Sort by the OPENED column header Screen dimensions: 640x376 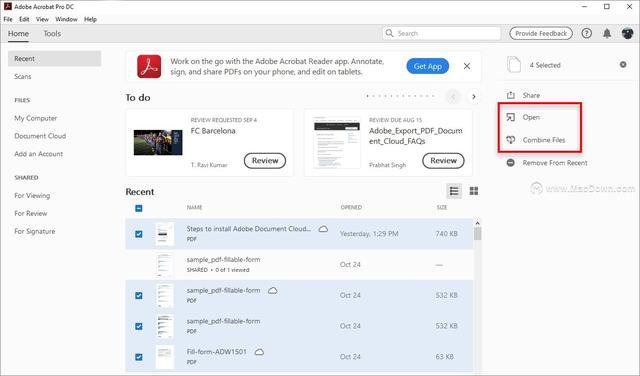click(351, 207)
